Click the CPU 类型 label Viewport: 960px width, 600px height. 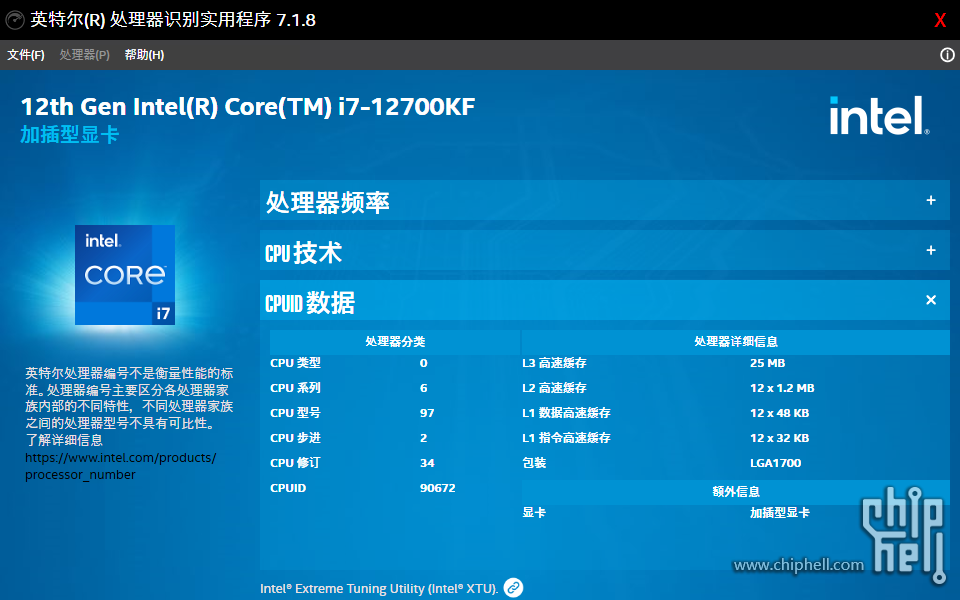(x=295, y=363)
